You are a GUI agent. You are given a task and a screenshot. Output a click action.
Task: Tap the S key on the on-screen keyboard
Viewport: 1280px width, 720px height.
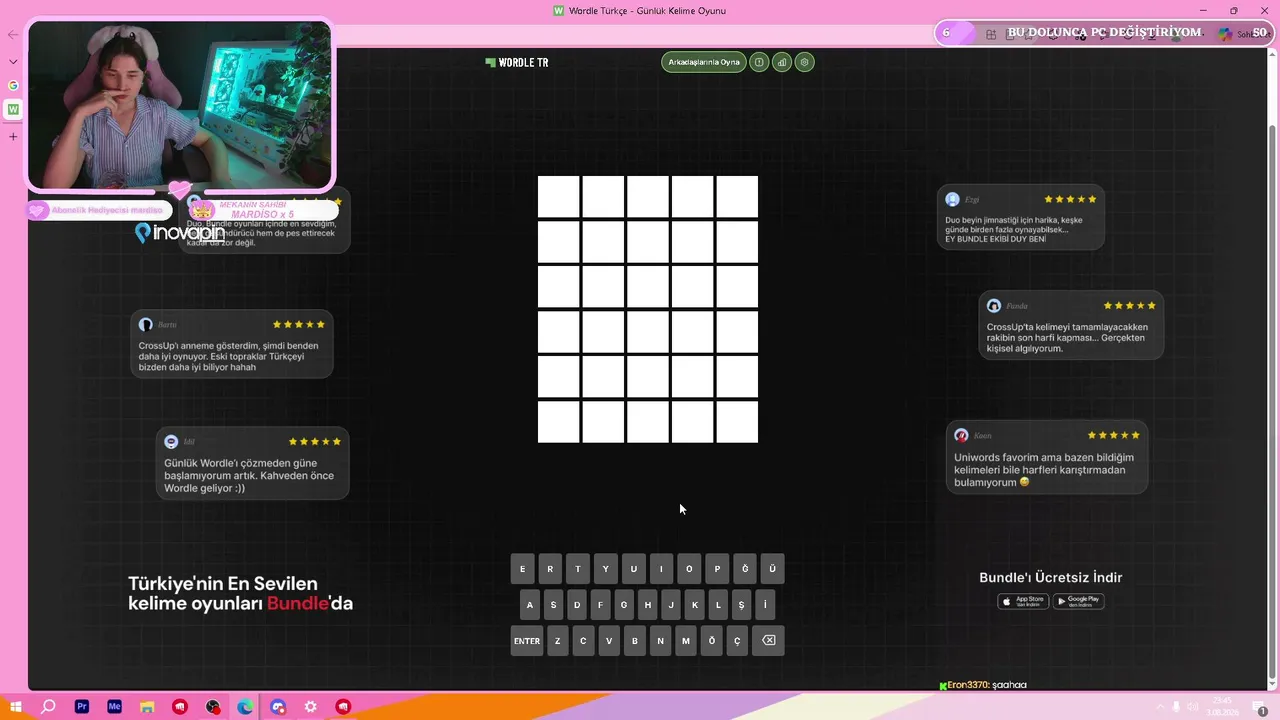coord(553,605)
